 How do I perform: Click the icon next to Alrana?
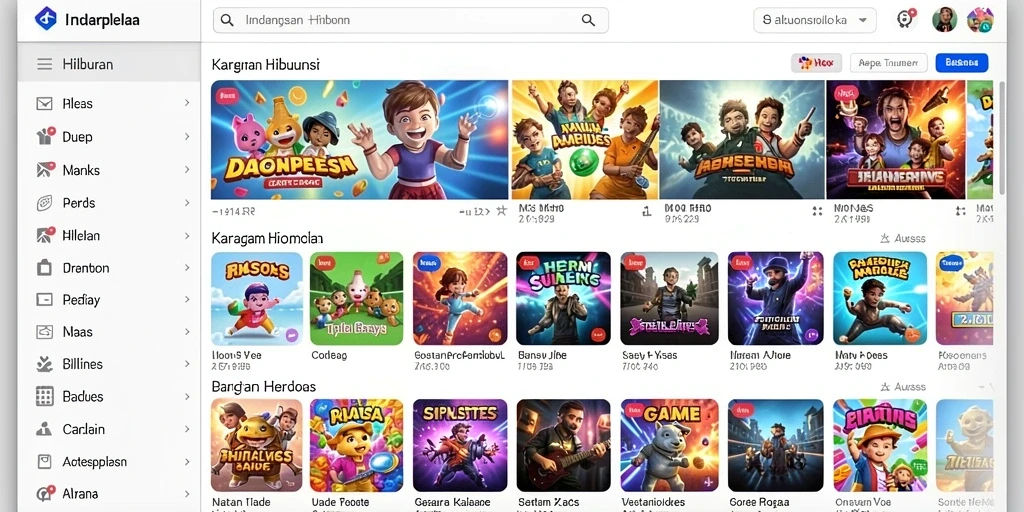point(45,494)
